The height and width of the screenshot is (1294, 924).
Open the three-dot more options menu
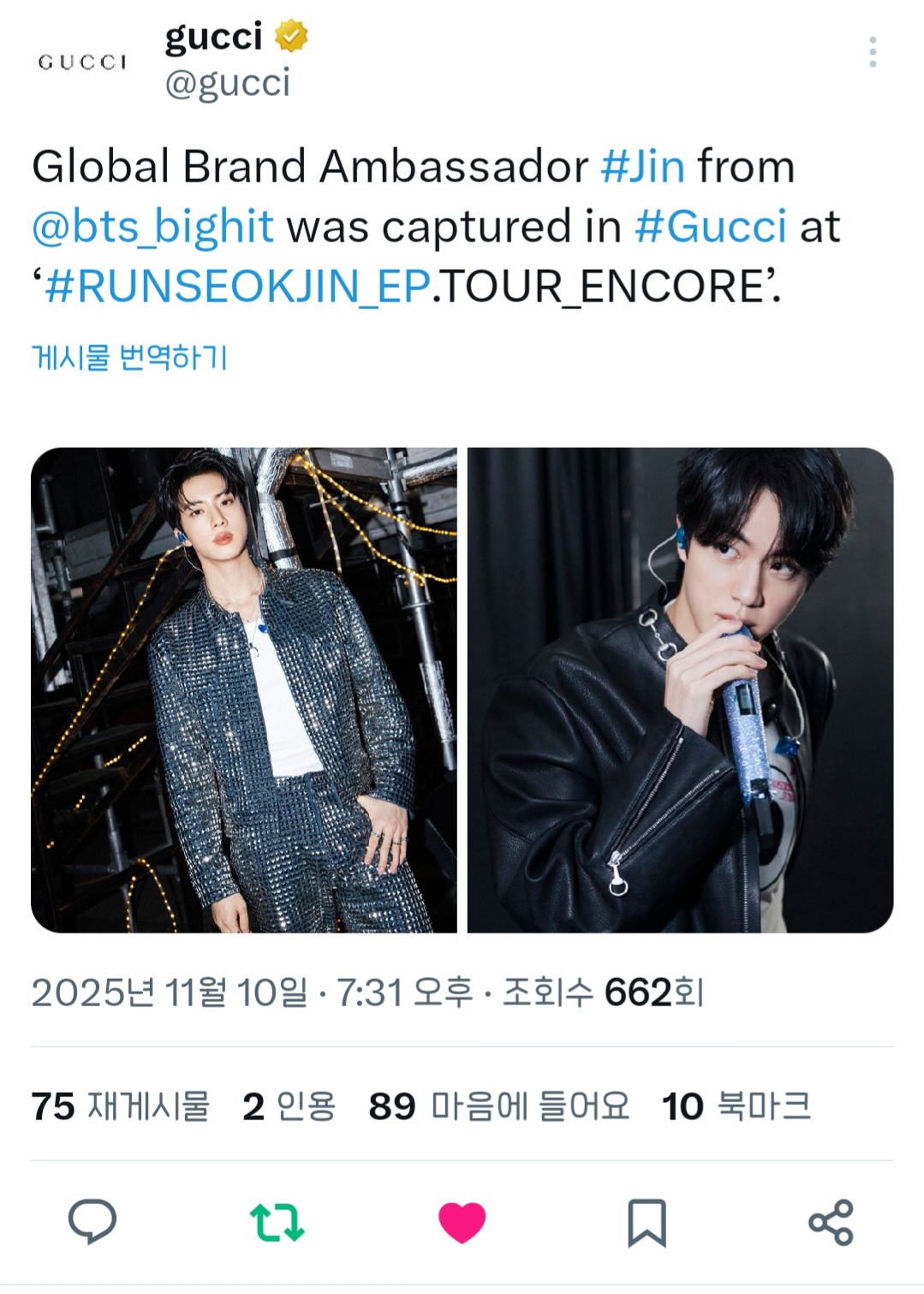(873, 52)
